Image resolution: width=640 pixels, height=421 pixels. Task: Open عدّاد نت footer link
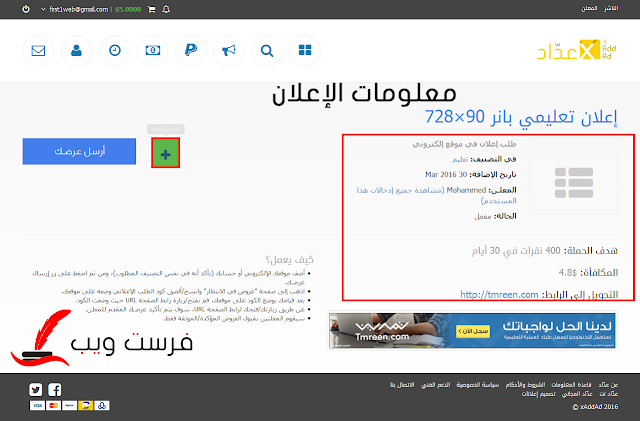(609, 394)
